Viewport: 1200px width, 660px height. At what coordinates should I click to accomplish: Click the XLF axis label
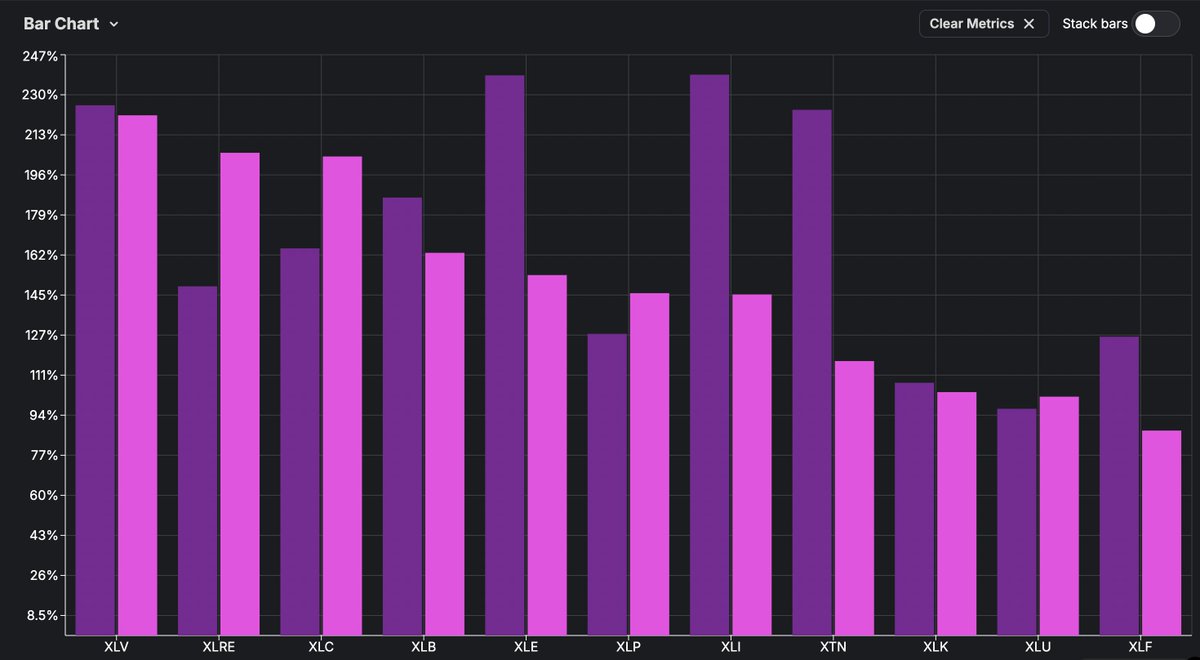[x=1140, y=647]
